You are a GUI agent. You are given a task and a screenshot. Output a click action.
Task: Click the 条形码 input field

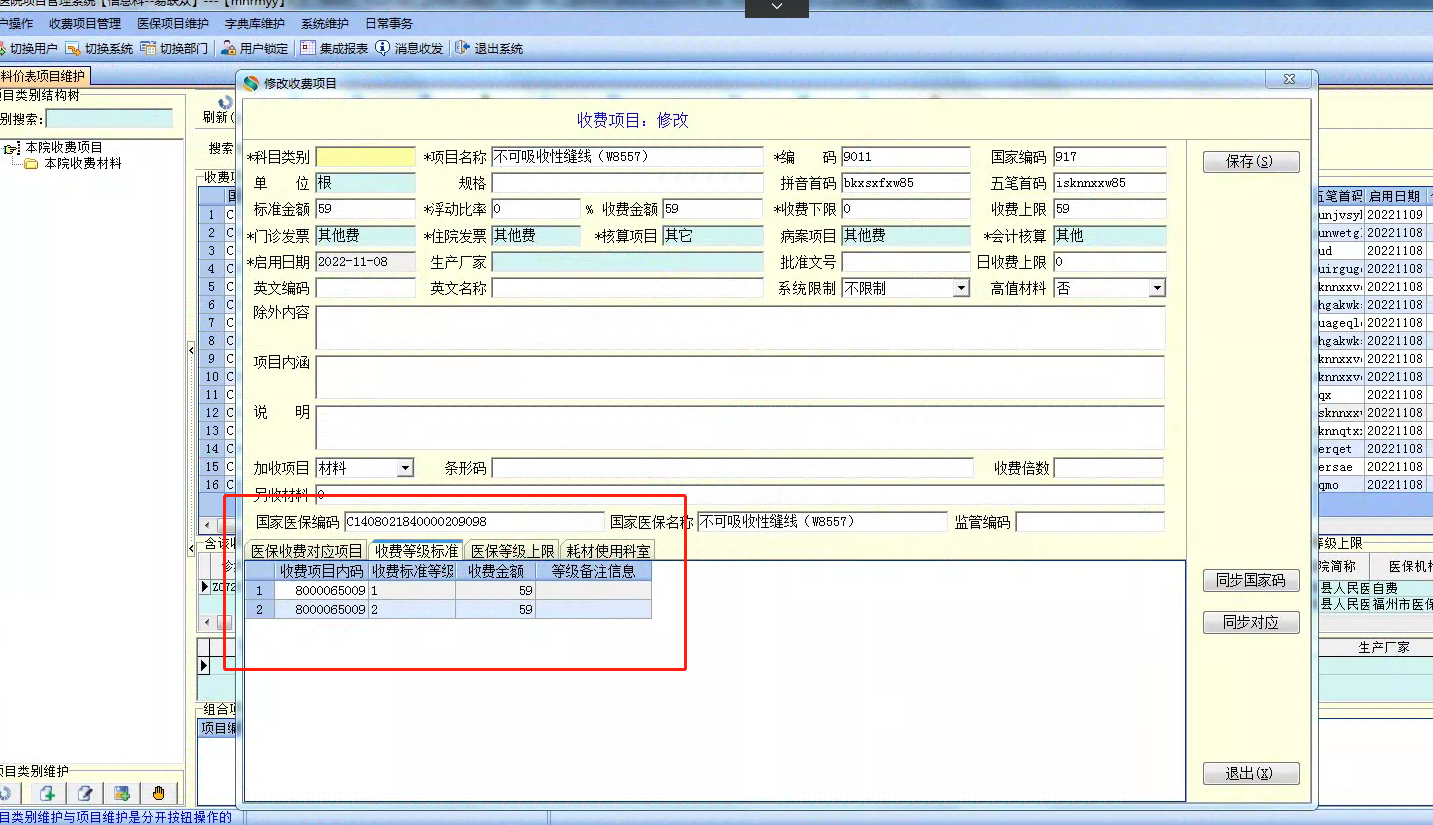point(732,468)
